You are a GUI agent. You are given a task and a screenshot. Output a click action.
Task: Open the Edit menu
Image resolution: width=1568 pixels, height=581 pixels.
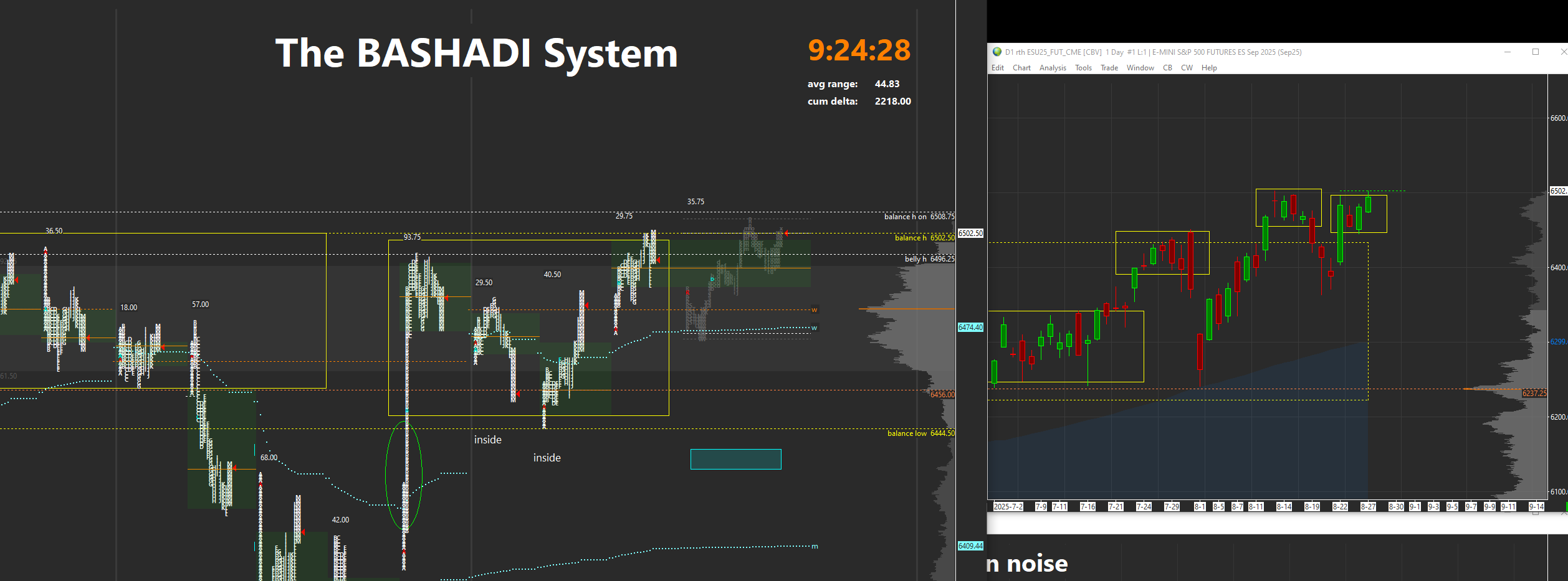point(998,68)
